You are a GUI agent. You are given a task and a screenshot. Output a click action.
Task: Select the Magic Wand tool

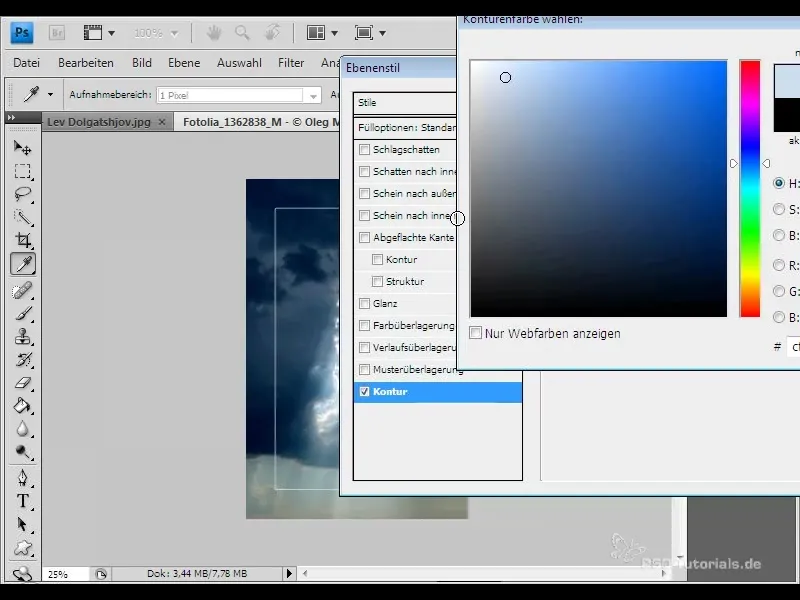22,217
